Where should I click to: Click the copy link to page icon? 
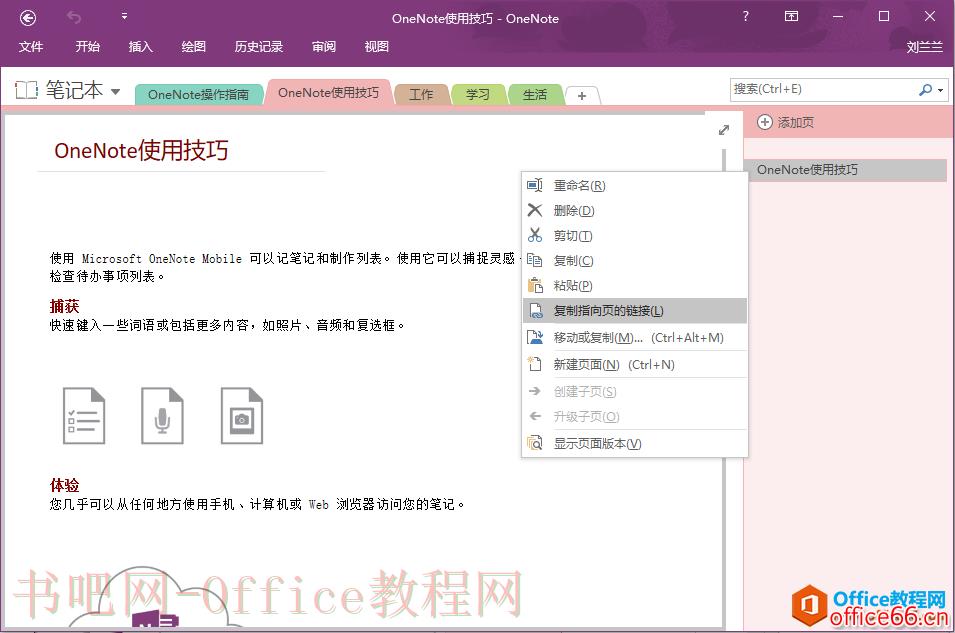535,311
